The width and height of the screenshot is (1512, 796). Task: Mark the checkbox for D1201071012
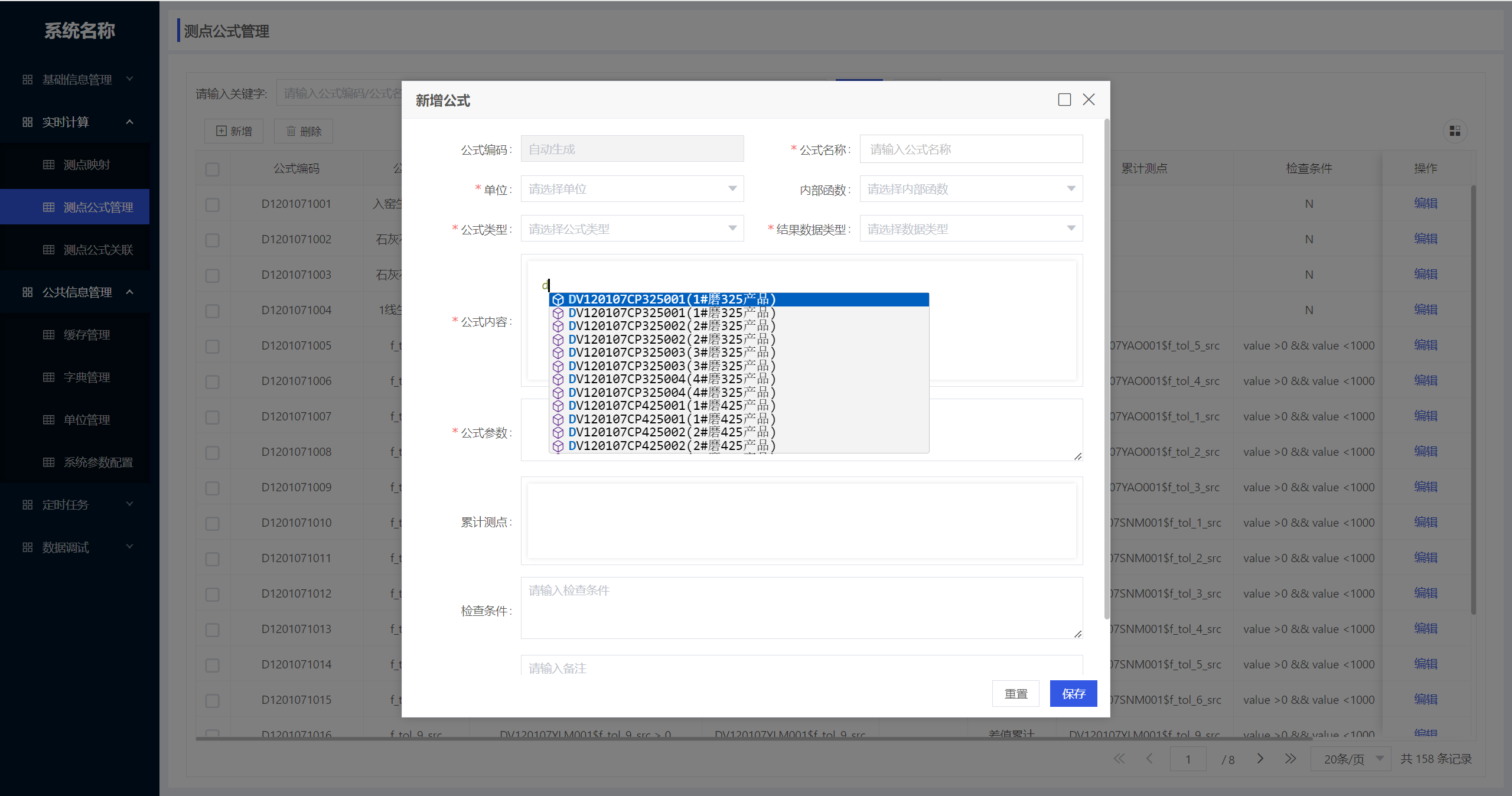[x=213, y=594]
